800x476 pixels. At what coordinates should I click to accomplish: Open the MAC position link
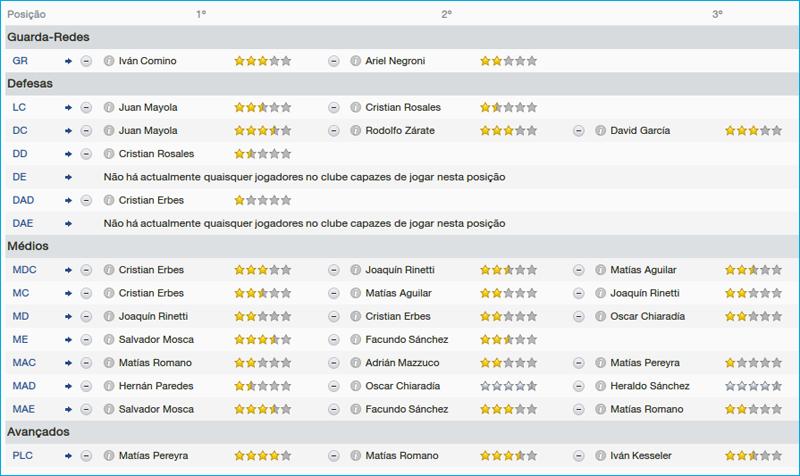pos(24,363)
